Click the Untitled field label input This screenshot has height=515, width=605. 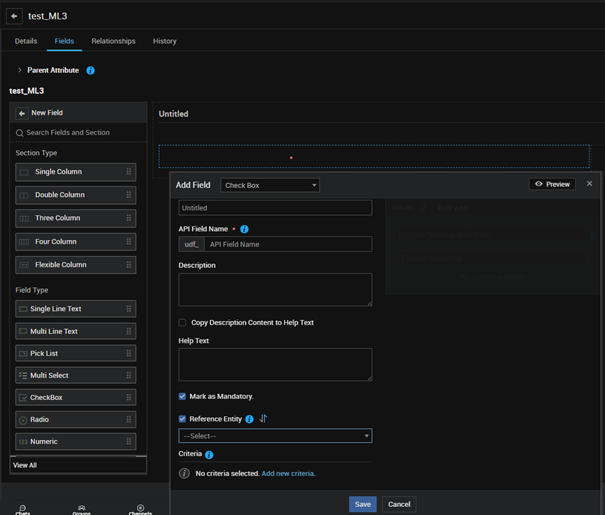[x=275, y=208]
